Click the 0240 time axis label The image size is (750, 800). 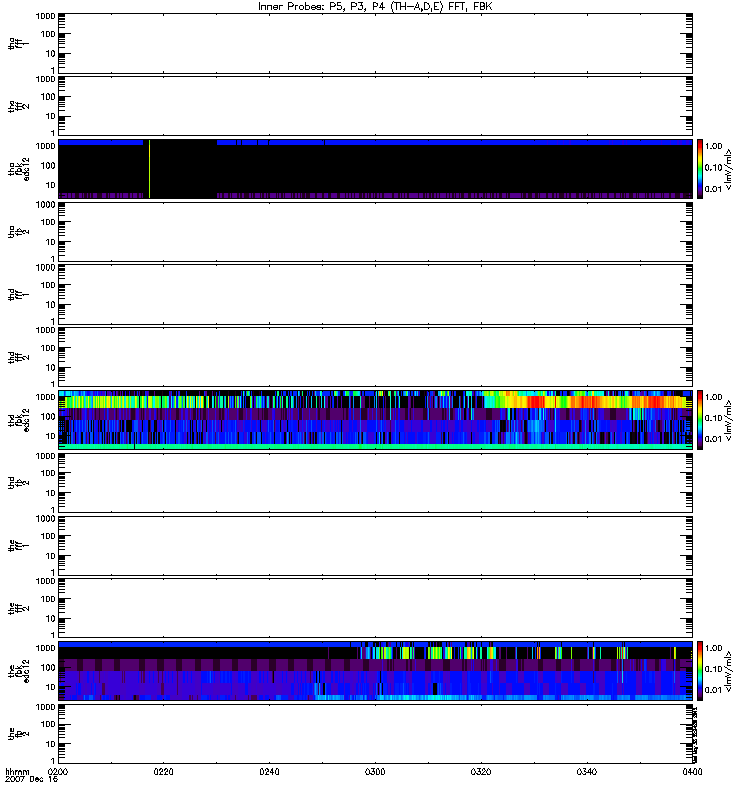pyautogui.click(x=269, y=772)
